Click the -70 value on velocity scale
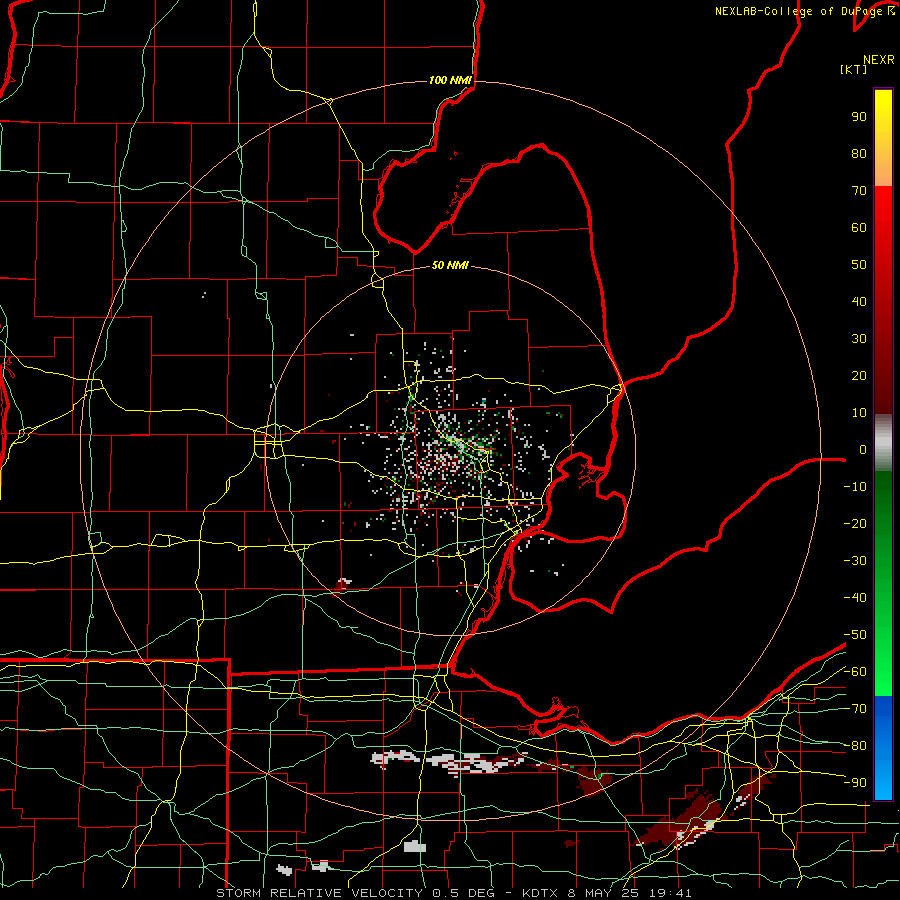Screen dimensions: 900x900 click(855, 709)
